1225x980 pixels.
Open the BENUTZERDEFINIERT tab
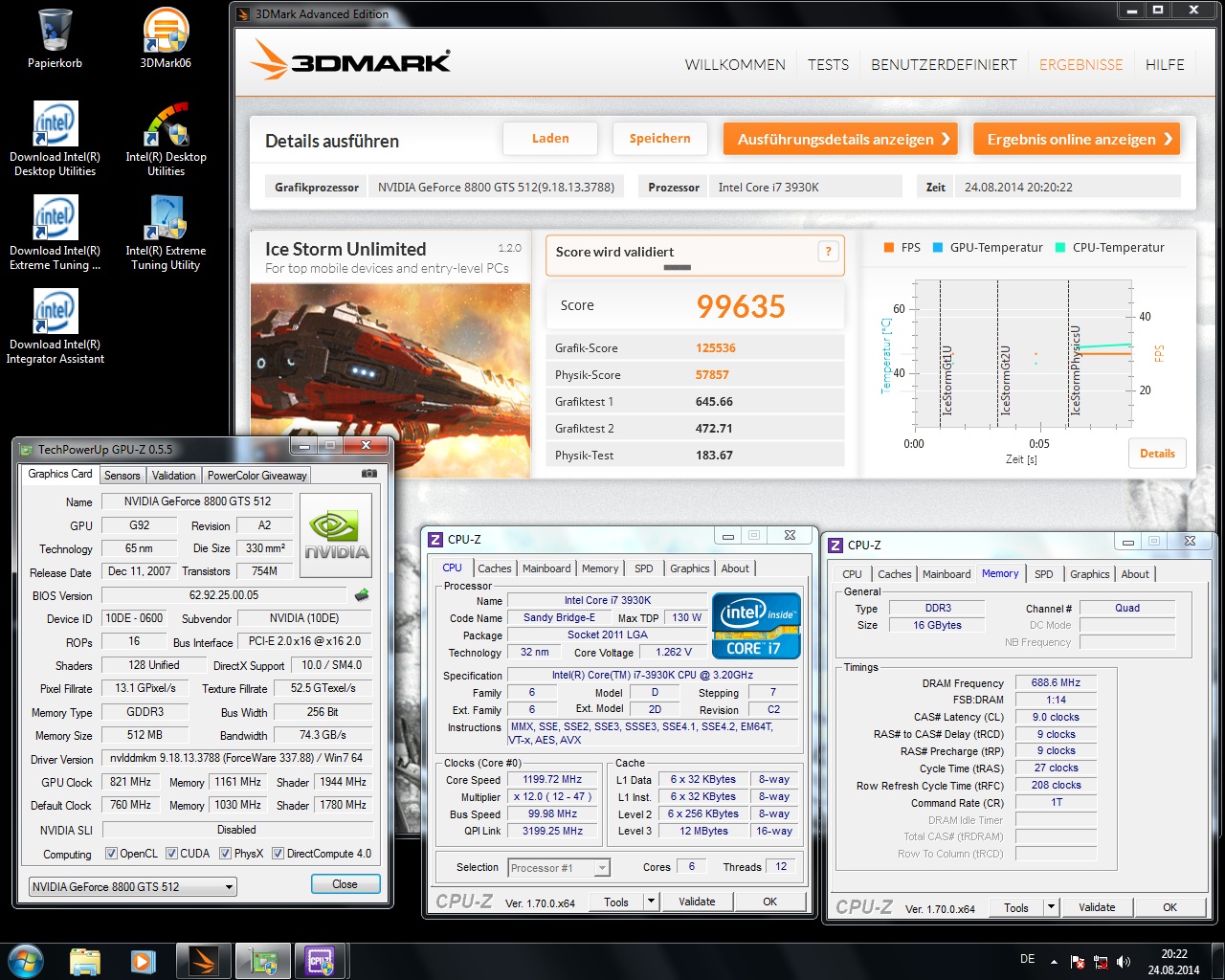click(944, 65)
